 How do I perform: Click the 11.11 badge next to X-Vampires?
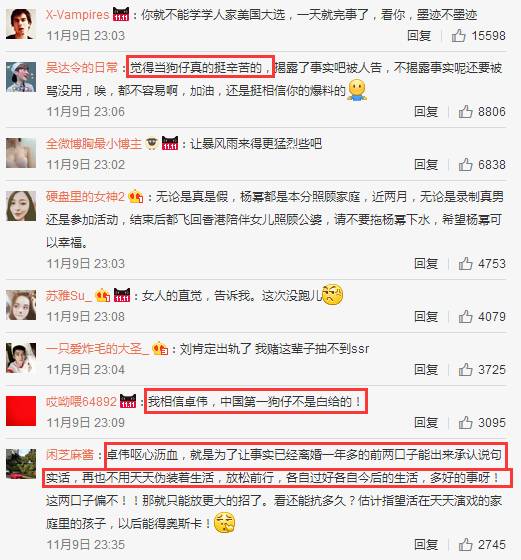pos(121,15)
